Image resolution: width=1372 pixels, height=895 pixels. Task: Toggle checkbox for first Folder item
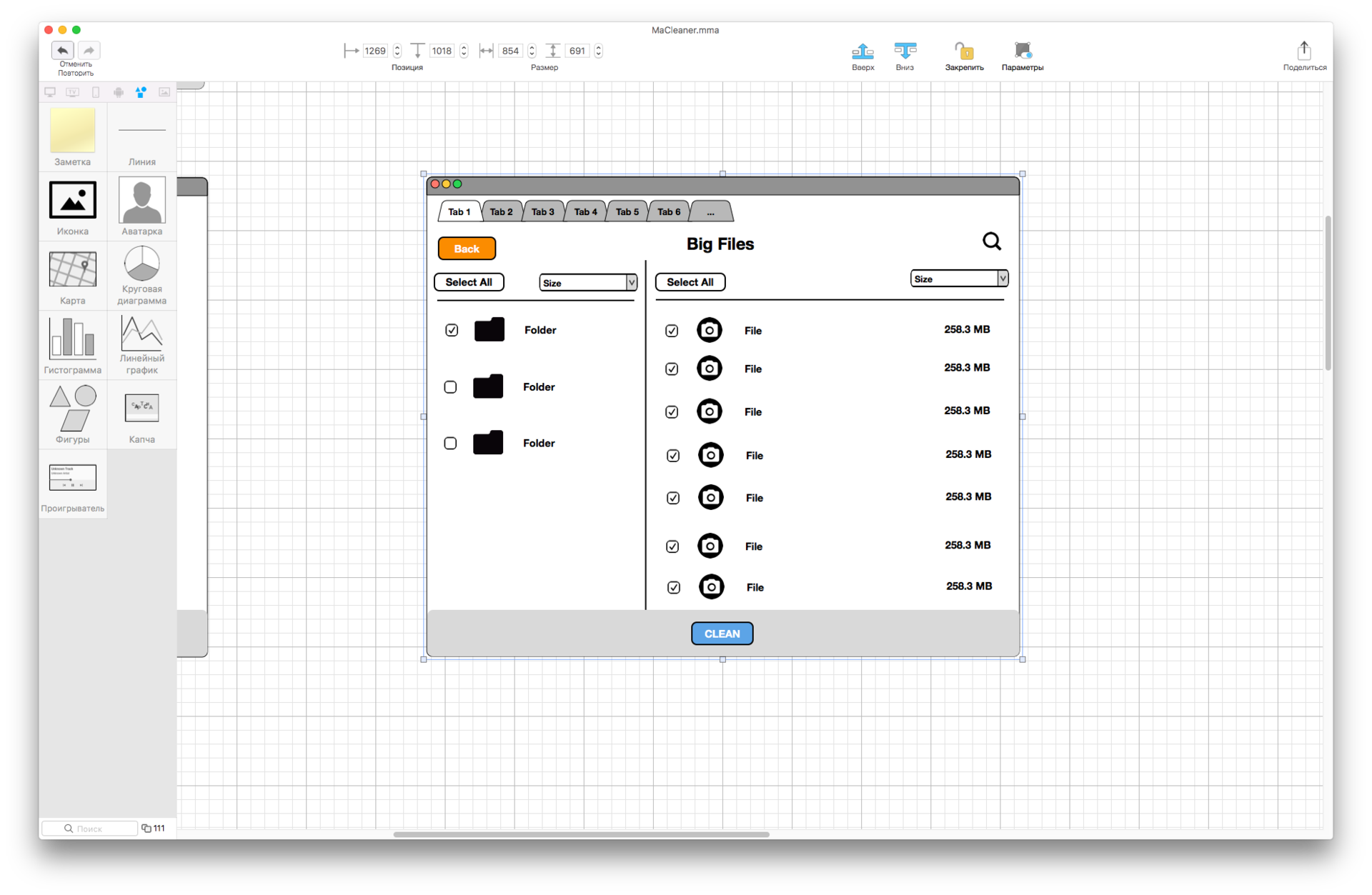pyautogui.click(x=451, y=330)
